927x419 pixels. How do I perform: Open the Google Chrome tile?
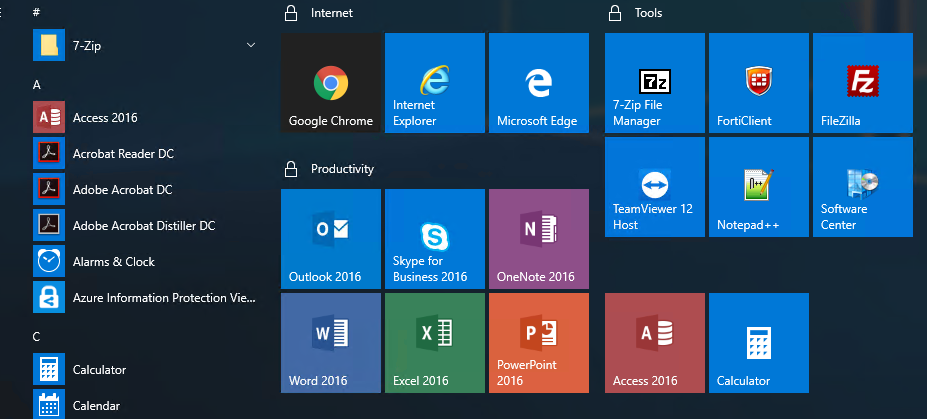[331, 83]
